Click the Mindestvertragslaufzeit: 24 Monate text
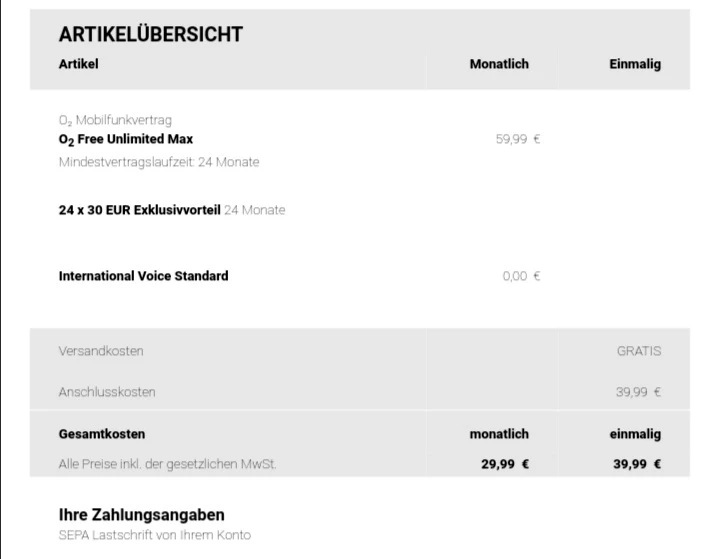 (x=158, y=162)
